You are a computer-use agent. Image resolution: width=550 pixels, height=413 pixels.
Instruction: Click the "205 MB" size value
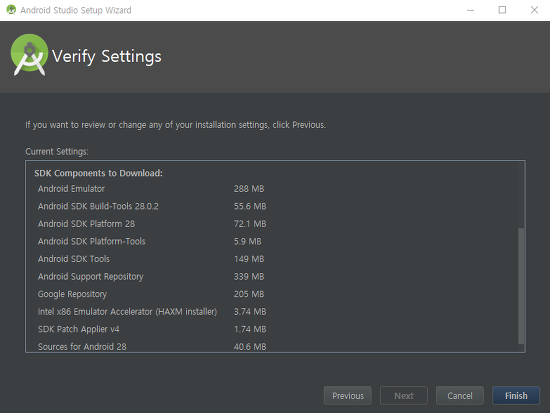coord(249,294)
